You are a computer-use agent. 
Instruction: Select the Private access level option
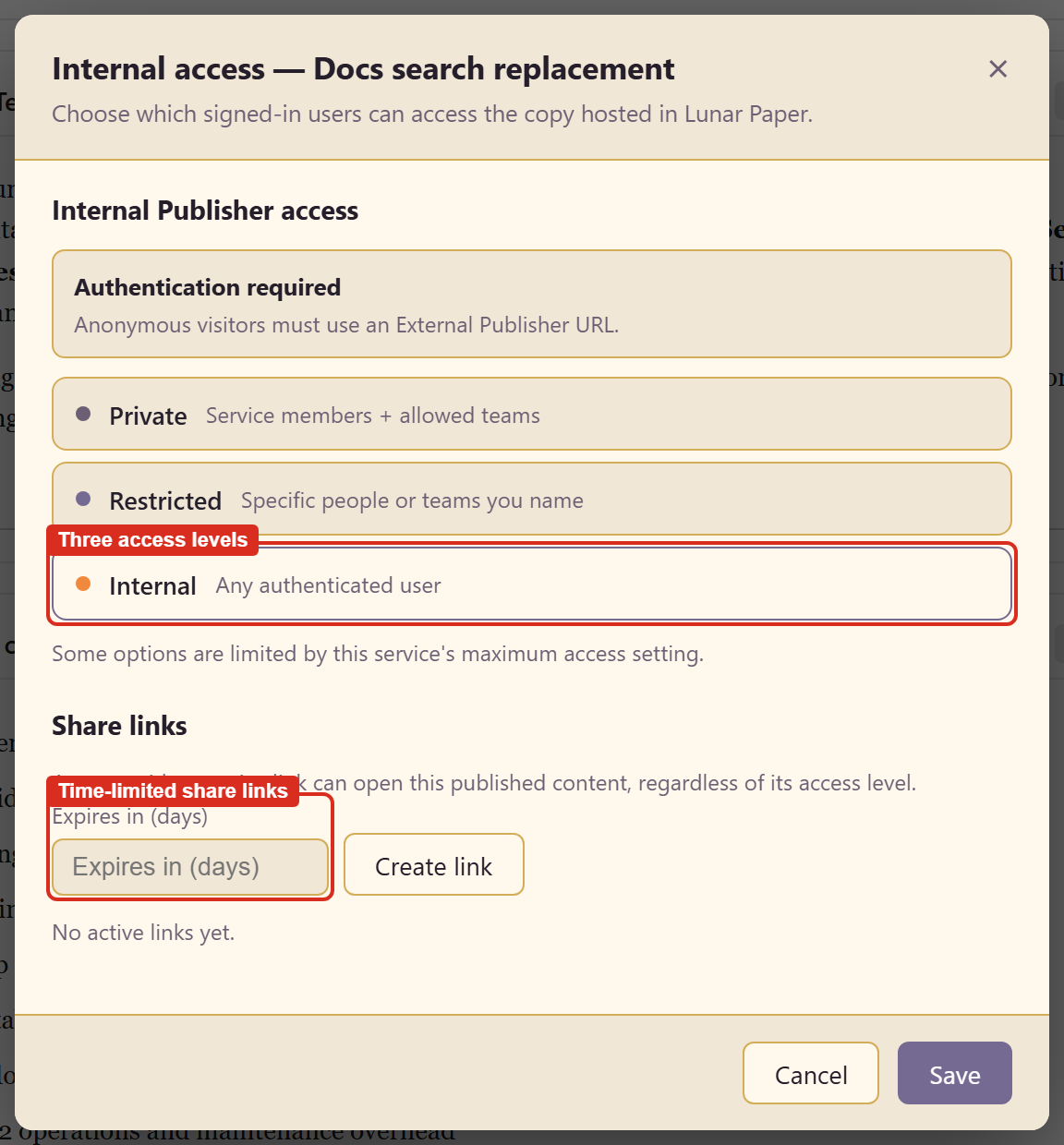click(532, 414)
